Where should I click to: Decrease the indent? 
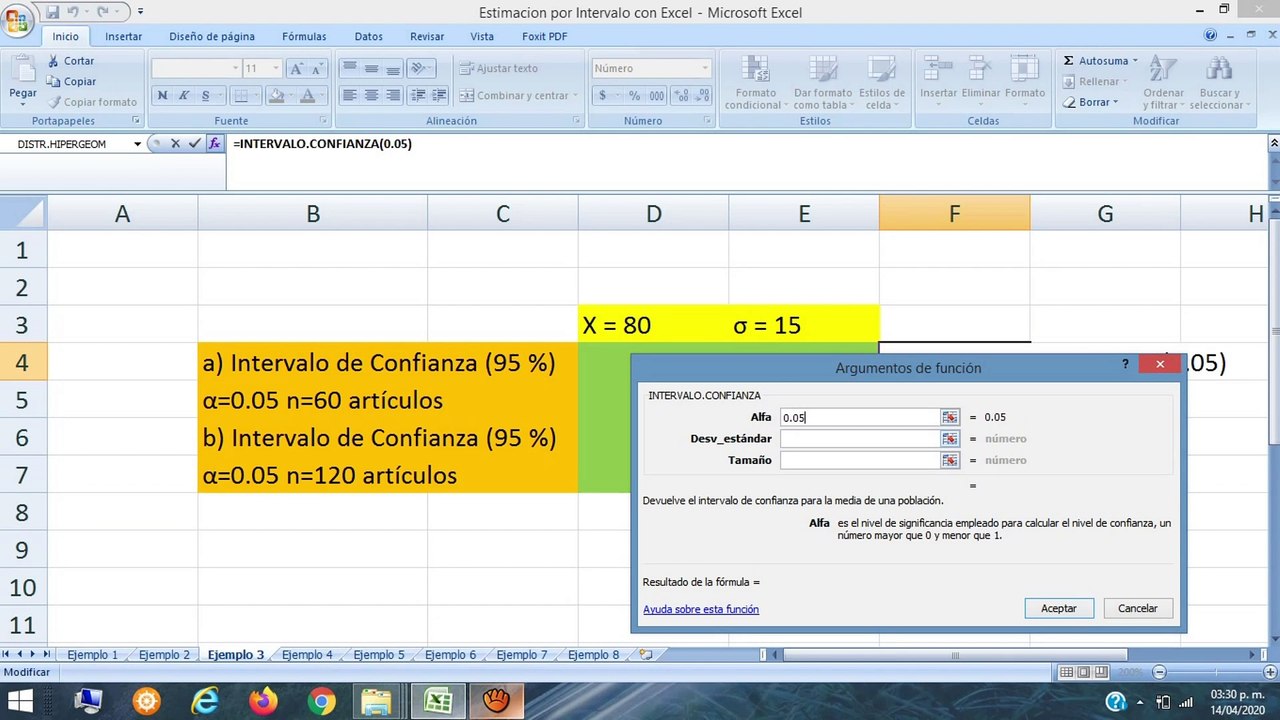click(x=418, y=96)
